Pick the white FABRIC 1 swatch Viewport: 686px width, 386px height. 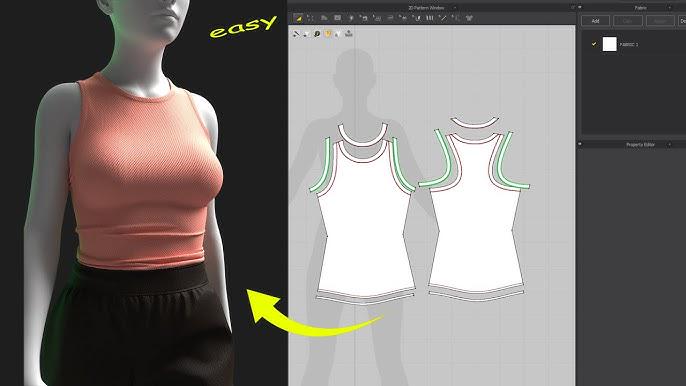pos(609,44)
